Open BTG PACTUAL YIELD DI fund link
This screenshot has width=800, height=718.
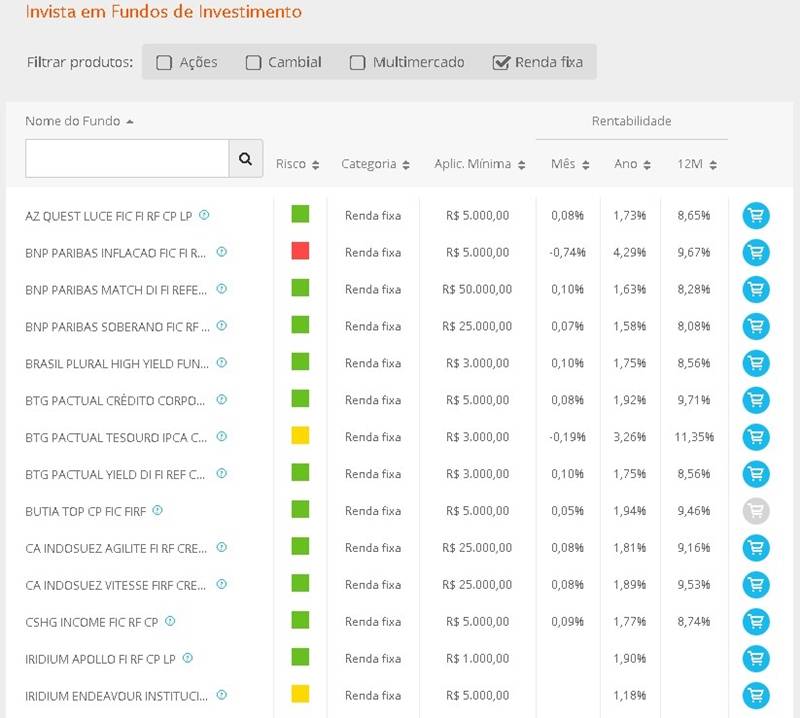coord(115,475)
